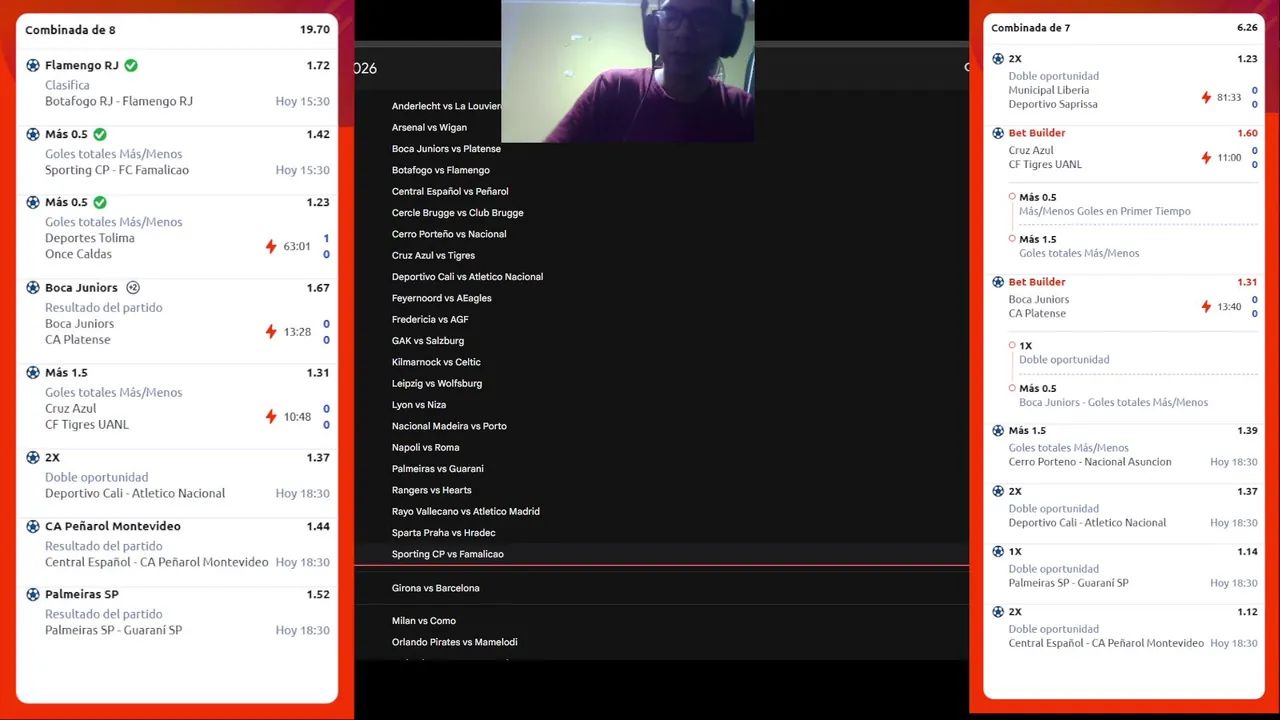Click soccer ball icon beside Boca Juniors selection

[33, 288]
